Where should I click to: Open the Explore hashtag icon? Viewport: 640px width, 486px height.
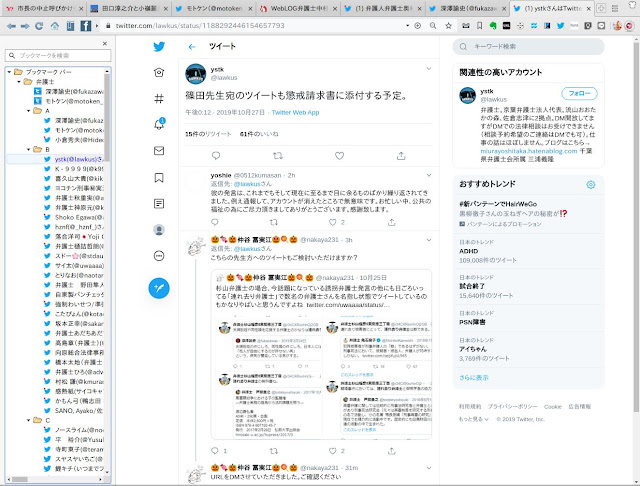(159, 98)
